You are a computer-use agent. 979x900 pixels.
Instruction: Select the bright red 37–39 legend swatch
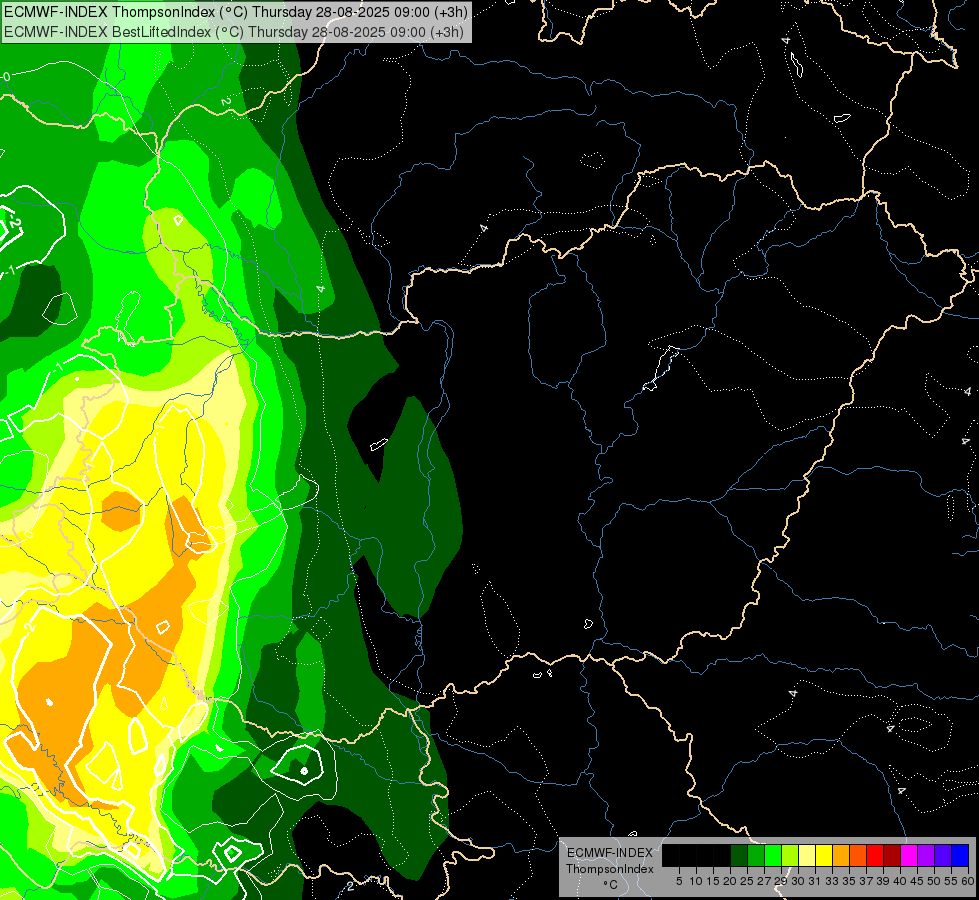(875, 855)
